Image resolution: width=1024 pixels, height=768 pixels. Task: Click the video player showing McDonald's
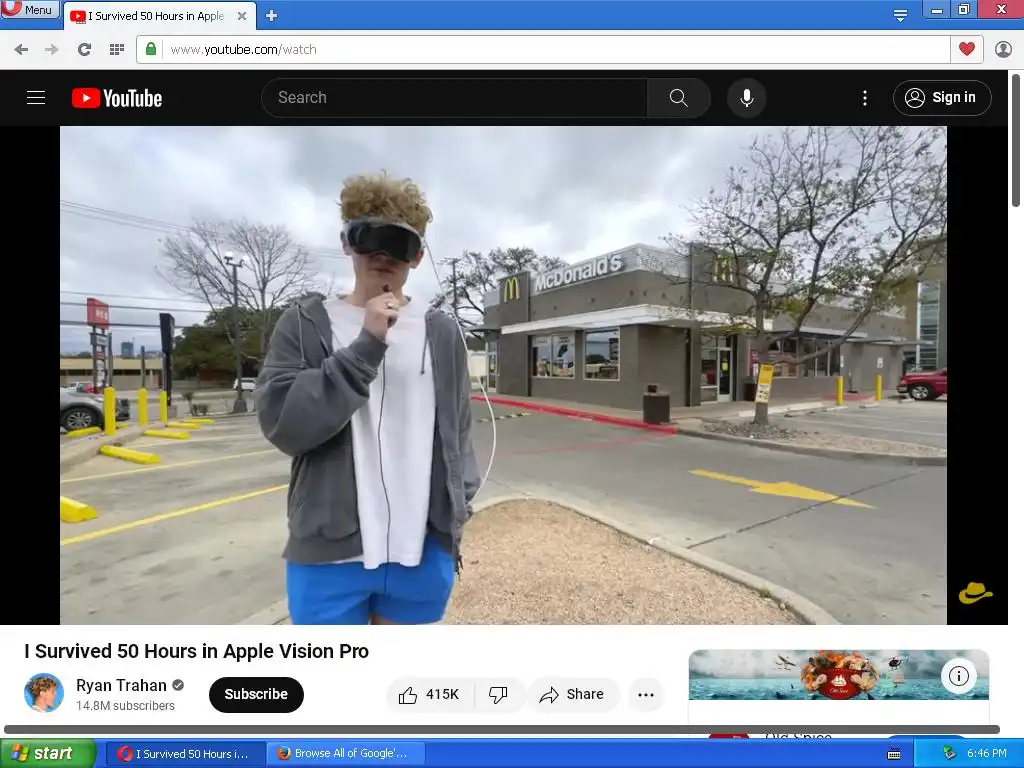point(503,375)
